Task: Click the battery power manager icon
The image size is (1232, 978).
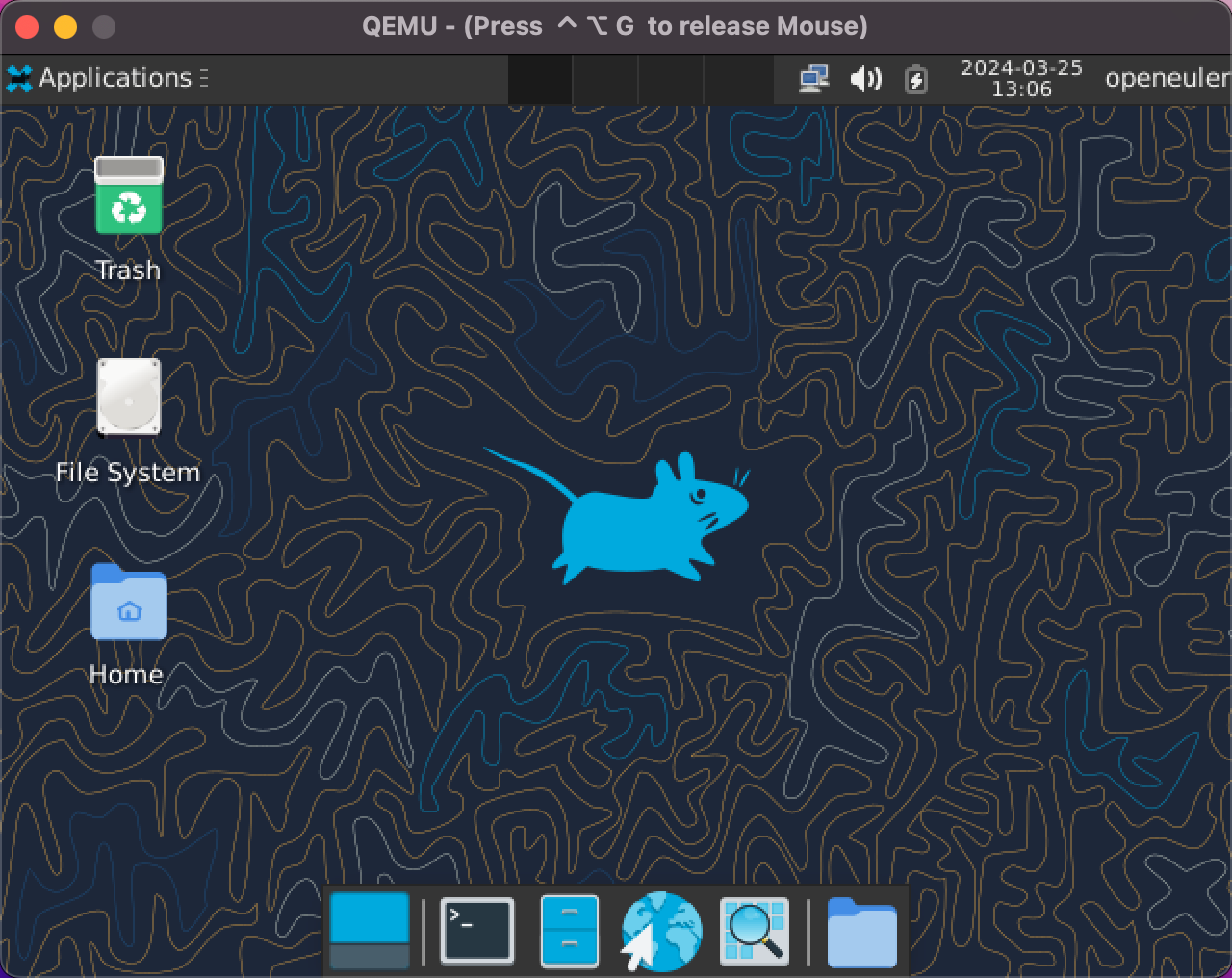Action: pos(916,79)
